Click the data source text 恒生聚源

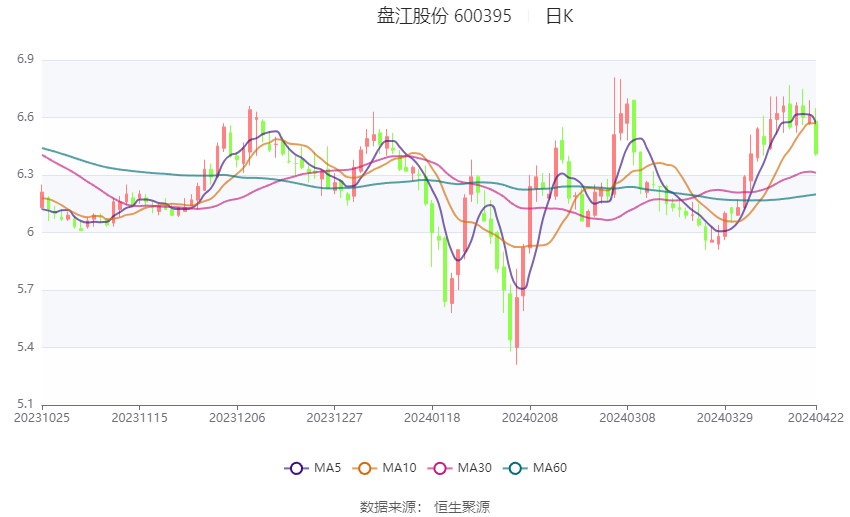click(462, 507)
